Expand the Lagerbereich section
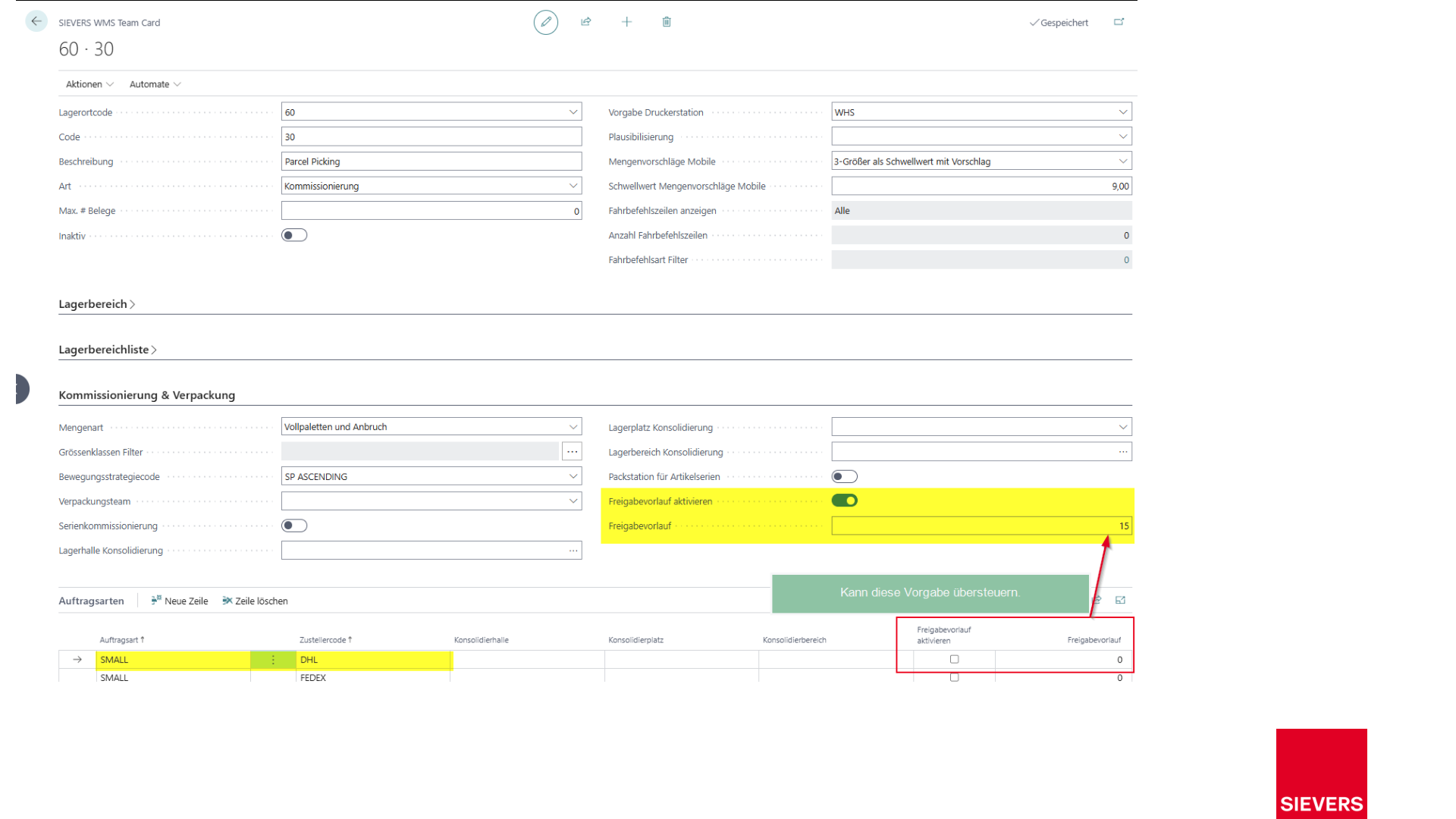Image resolution: width=1456 pixels, height=819 pixels. pyautogui.click(x=97, y=304)
